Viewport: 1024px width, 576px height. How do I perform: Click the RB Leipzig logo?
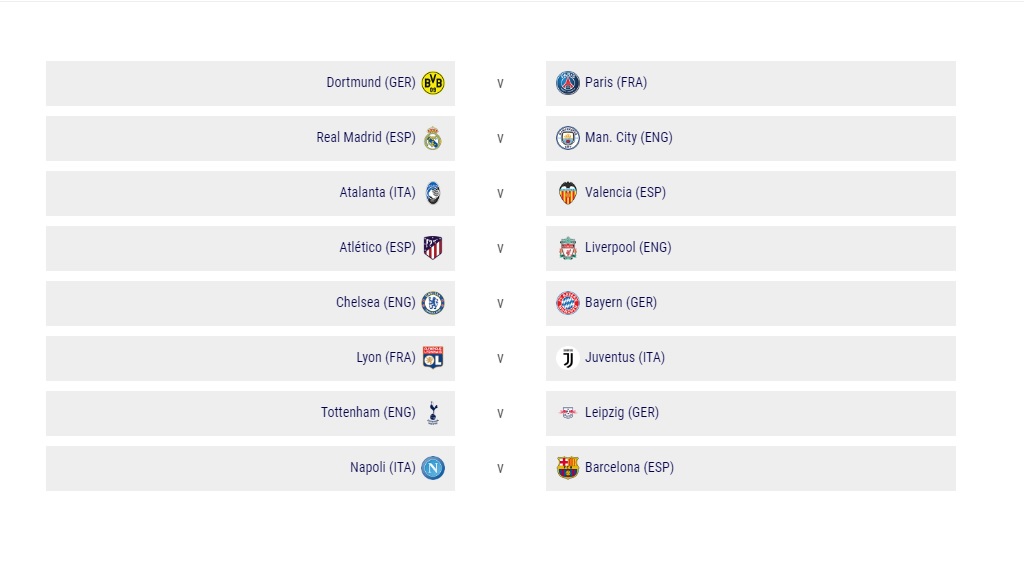568,412
